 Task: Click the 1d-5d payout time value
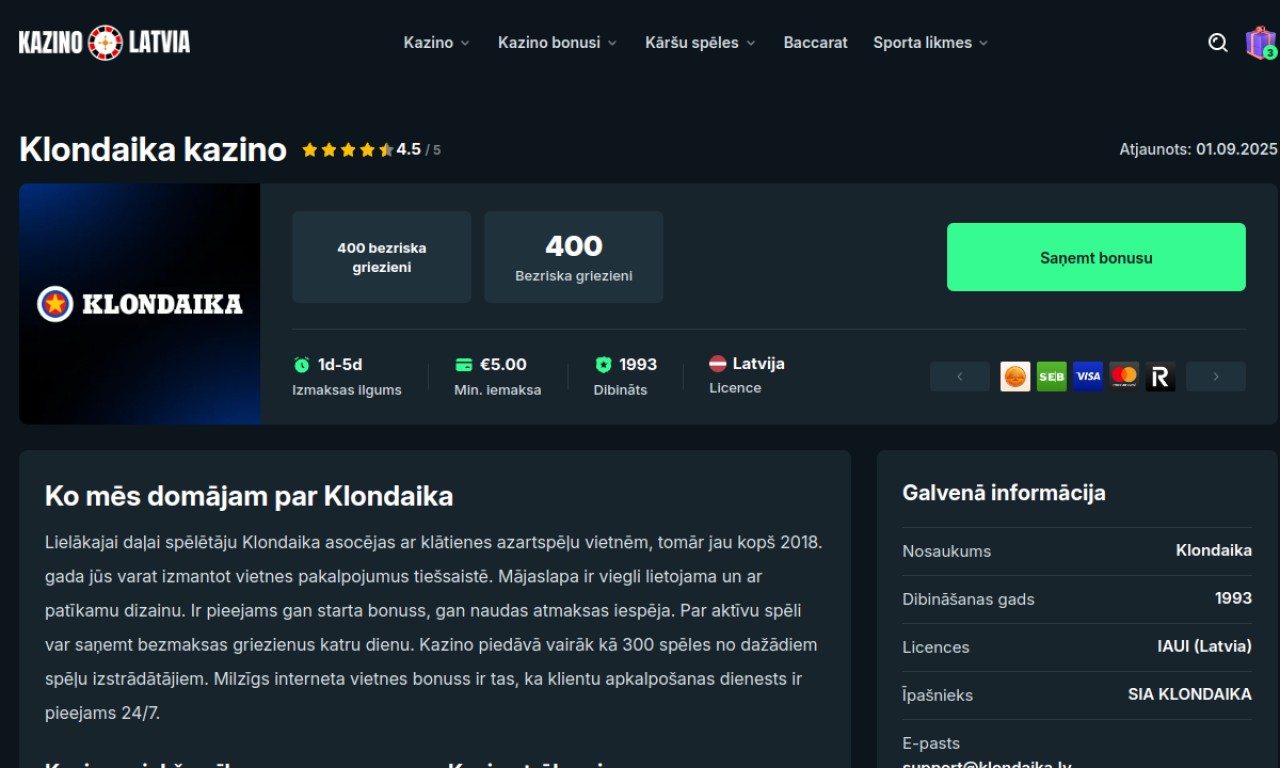click(340, 364)
